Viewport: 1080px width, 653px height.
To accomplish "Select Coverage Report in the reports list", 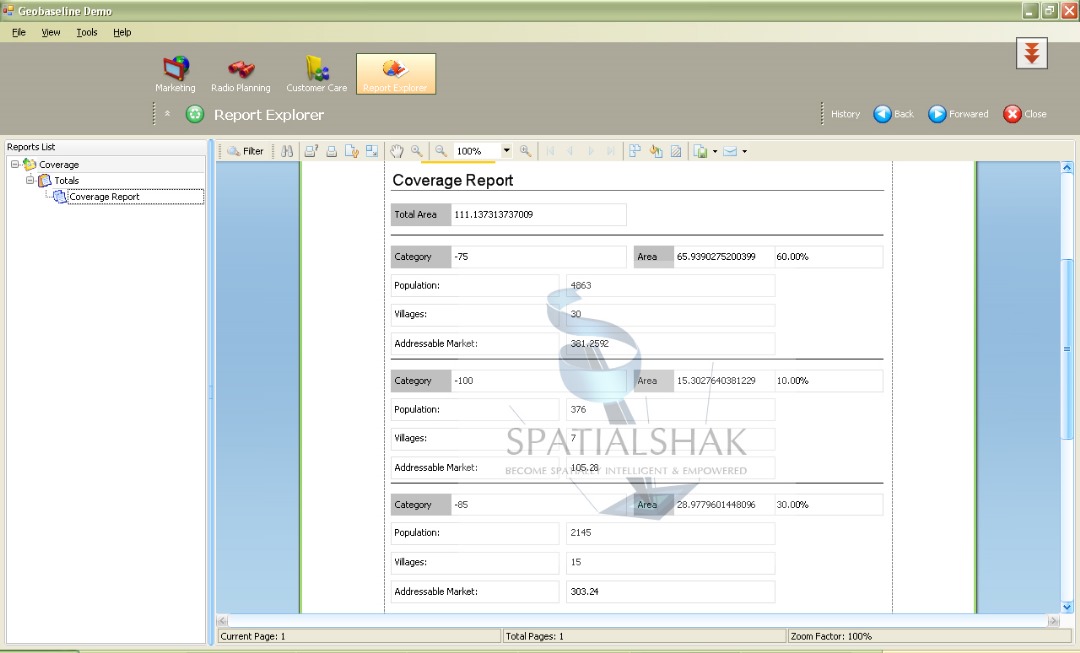I will [x=104, y=197].
